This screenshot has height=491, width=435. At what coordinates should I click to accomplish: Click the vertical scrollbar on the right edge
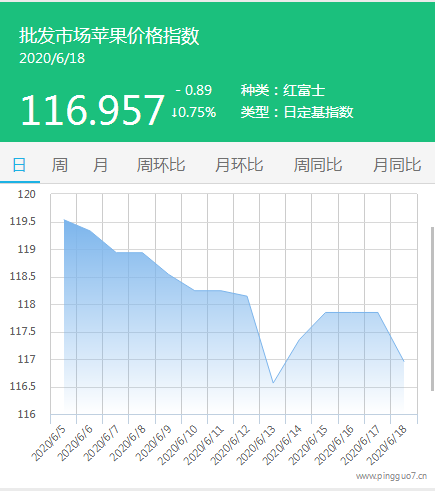(433, 308)
